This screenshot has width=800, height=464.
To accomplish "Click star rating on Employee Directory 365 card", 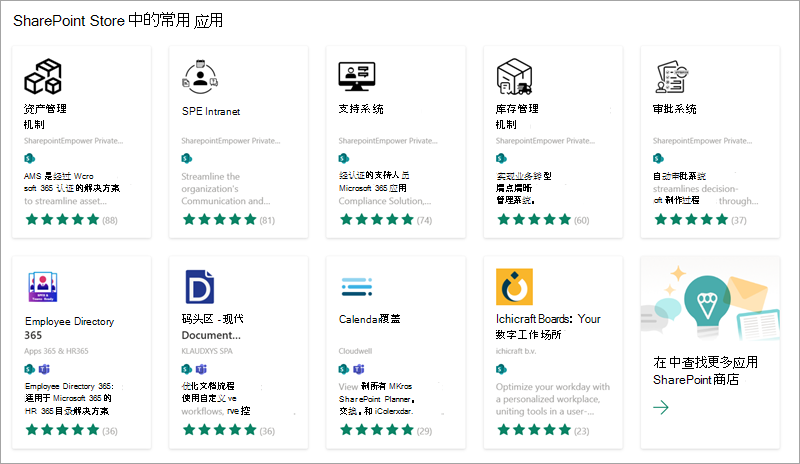I will tap(71, 430).
